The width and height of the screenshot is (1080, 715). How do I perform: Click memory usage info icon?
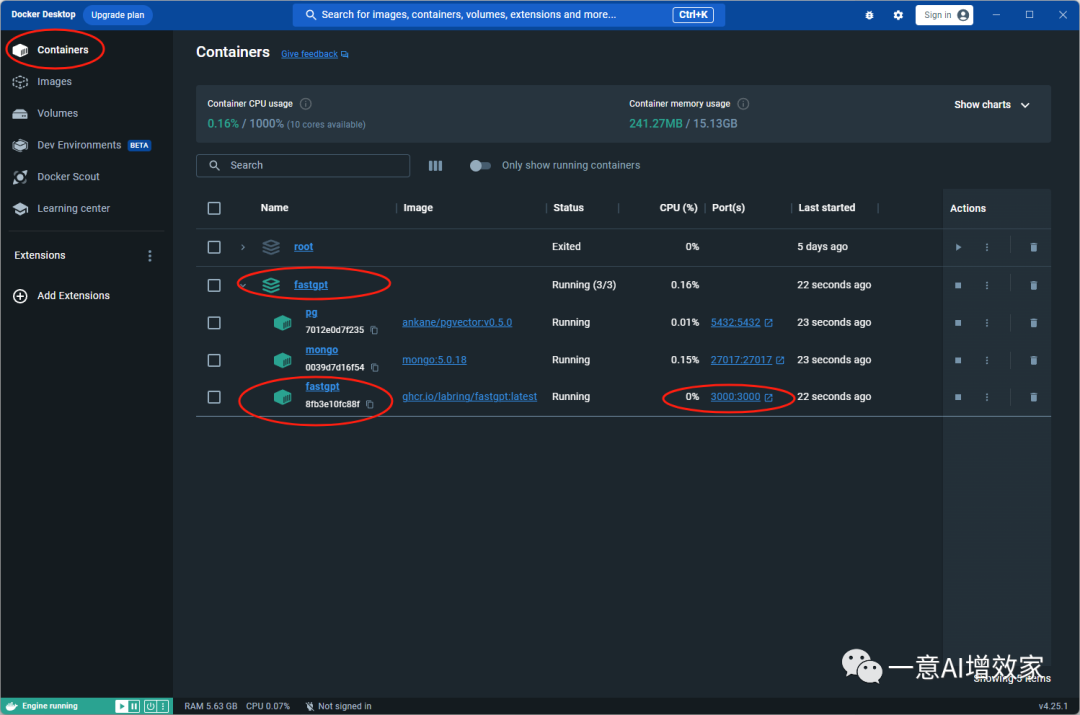(x=743, y=104)
